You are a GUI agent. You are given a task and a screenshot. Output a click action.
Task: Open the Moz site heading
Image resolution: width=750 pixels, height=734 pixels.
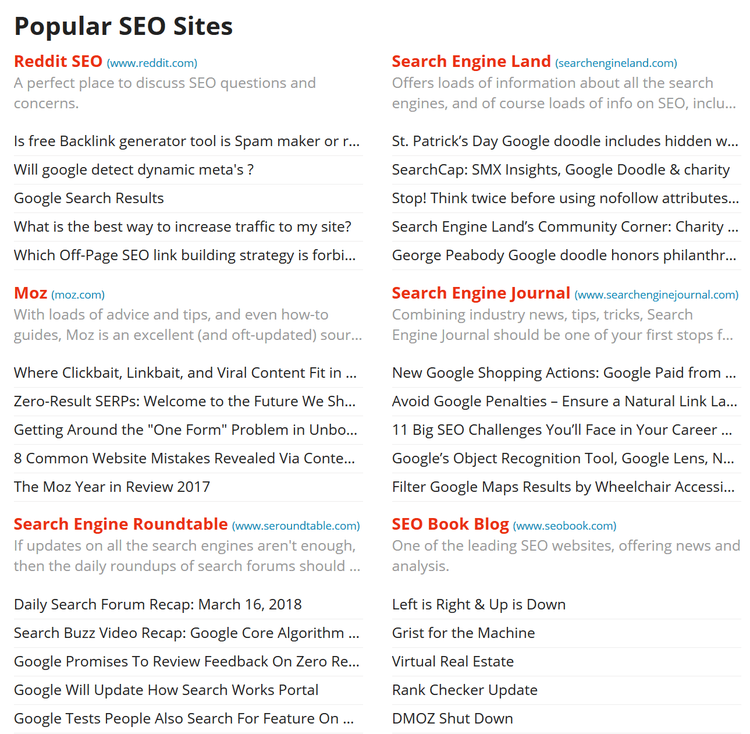(31, 293)
